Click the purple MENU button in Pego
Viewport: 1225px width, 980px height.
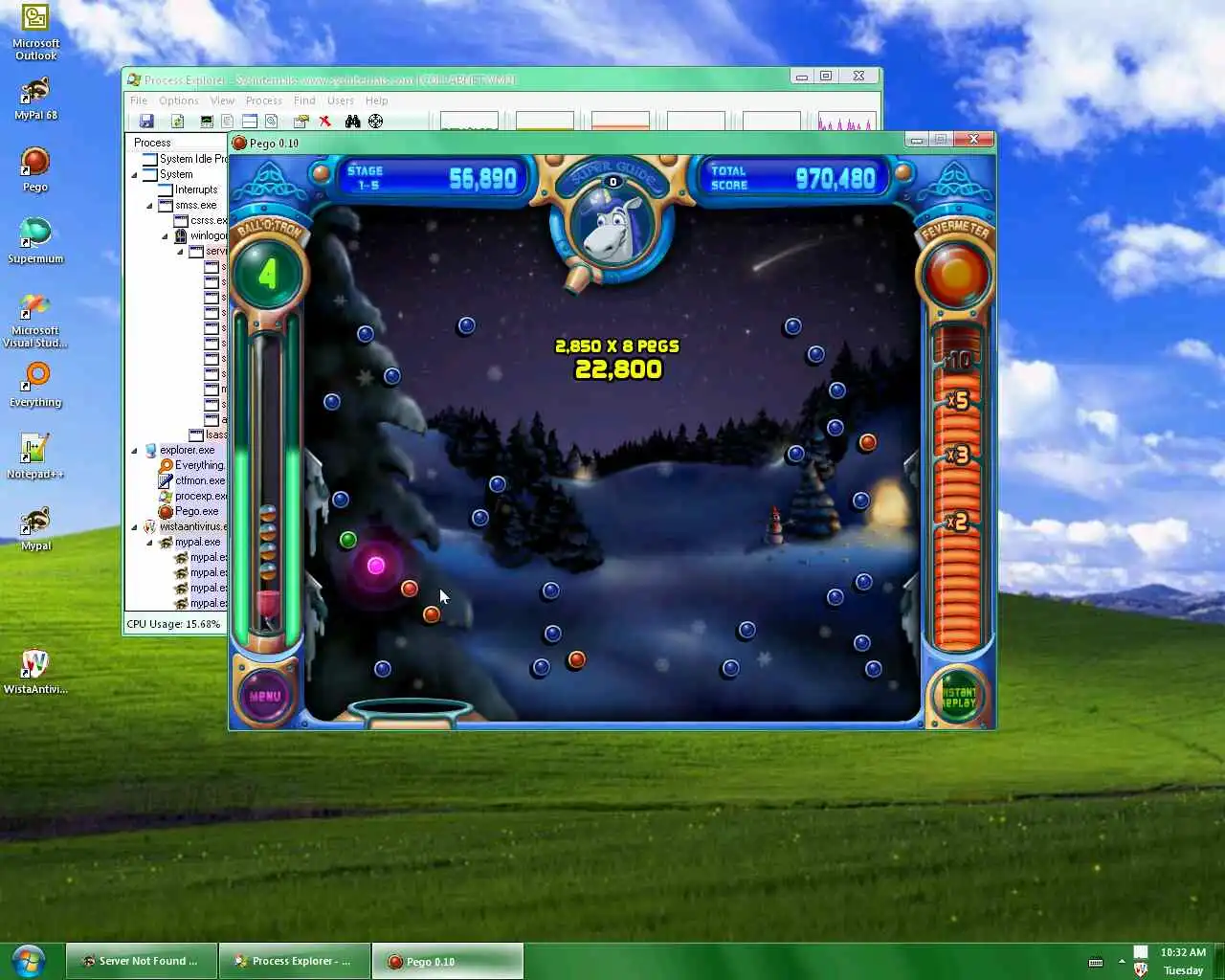point(265,696)
